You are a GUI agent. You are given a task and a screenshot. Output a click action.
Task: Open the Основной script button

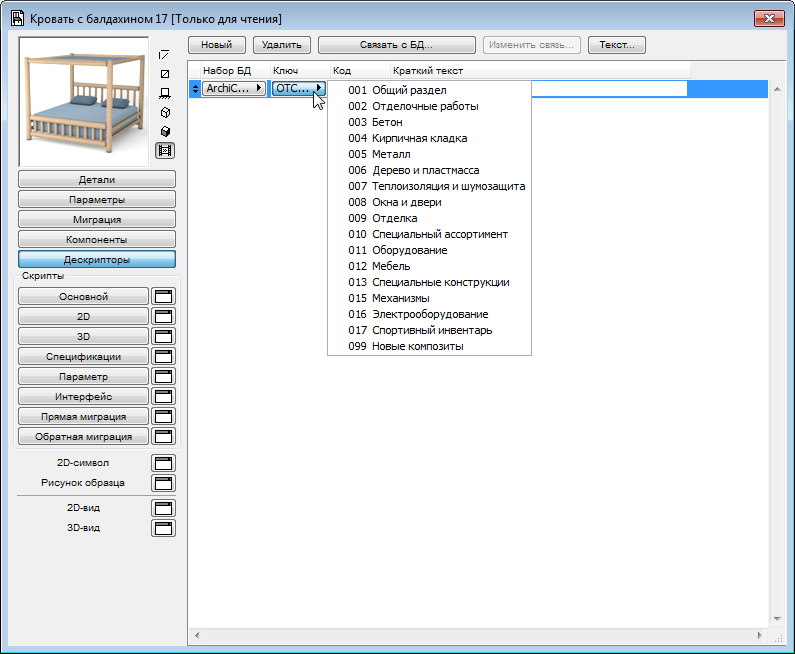(x=84, y=297)
